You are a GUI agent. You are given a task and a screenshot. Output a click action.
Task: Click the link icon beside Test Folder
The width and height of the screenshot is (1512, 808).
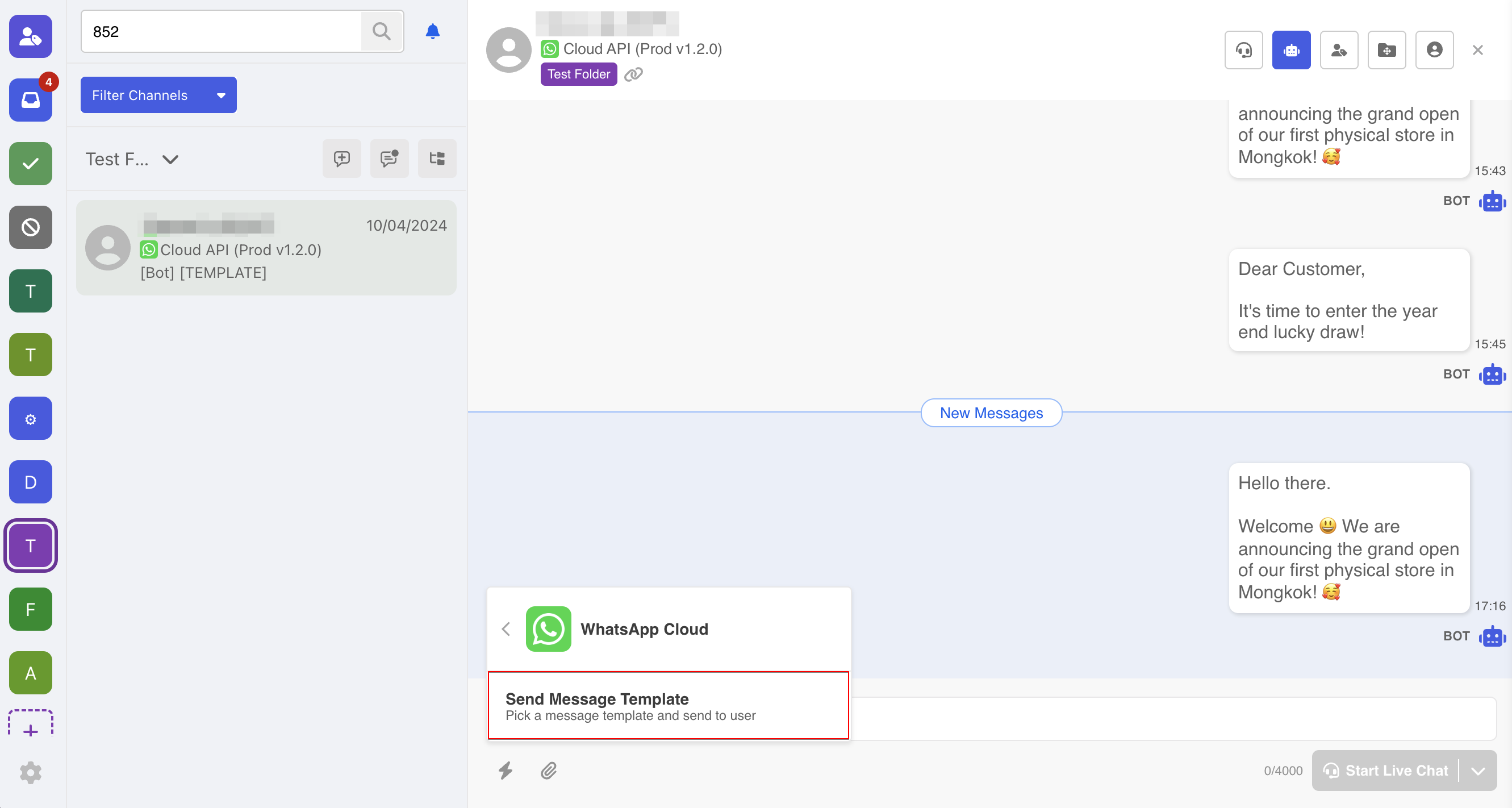tap(633, 74)
